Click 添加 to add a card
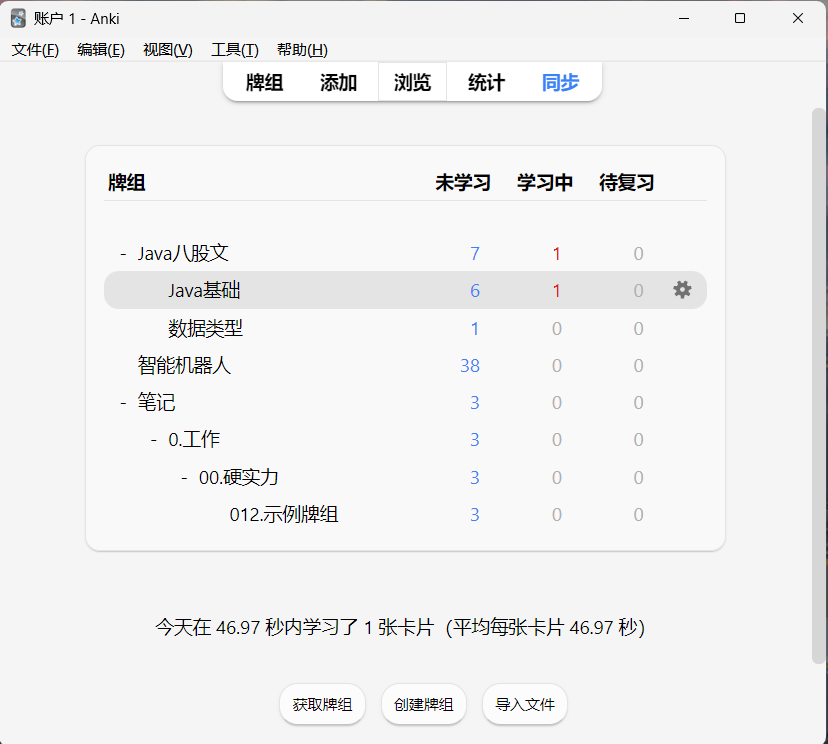Viewport: 828px width, 744px height. 338,82
